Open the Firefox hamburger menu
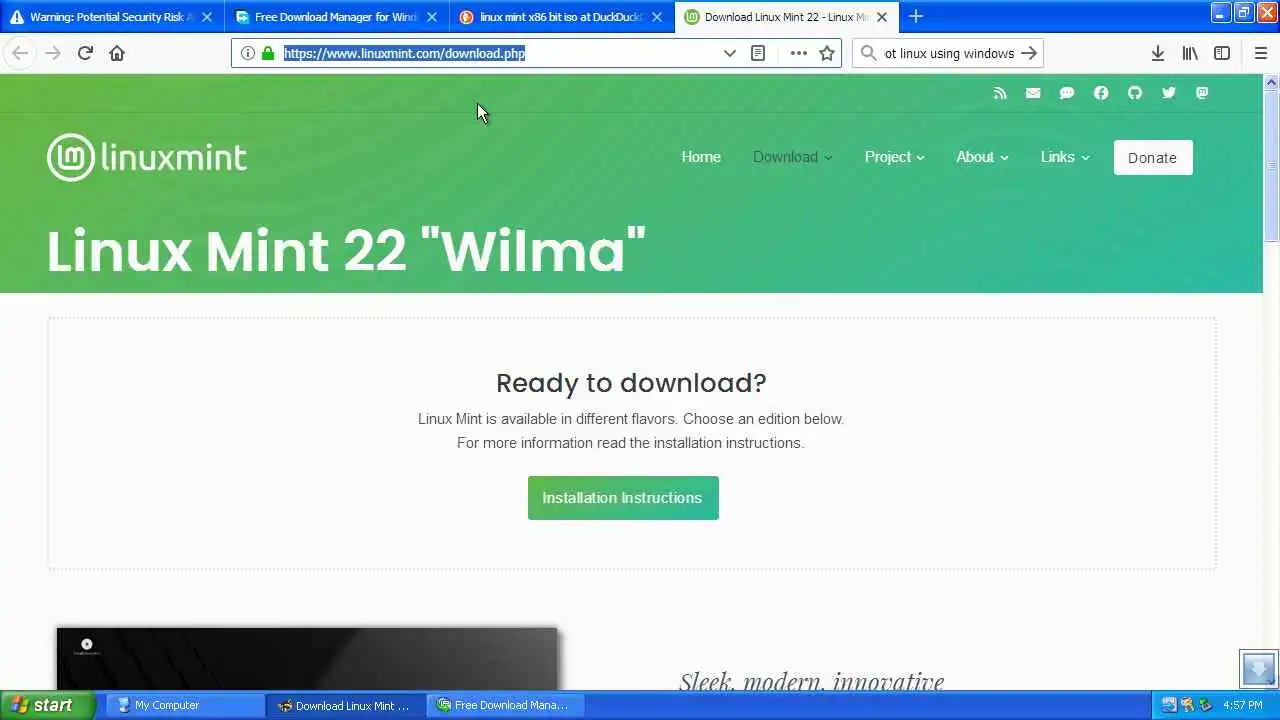The height and width of the screenshot is (720, 1280). [x=1260, y=53]
